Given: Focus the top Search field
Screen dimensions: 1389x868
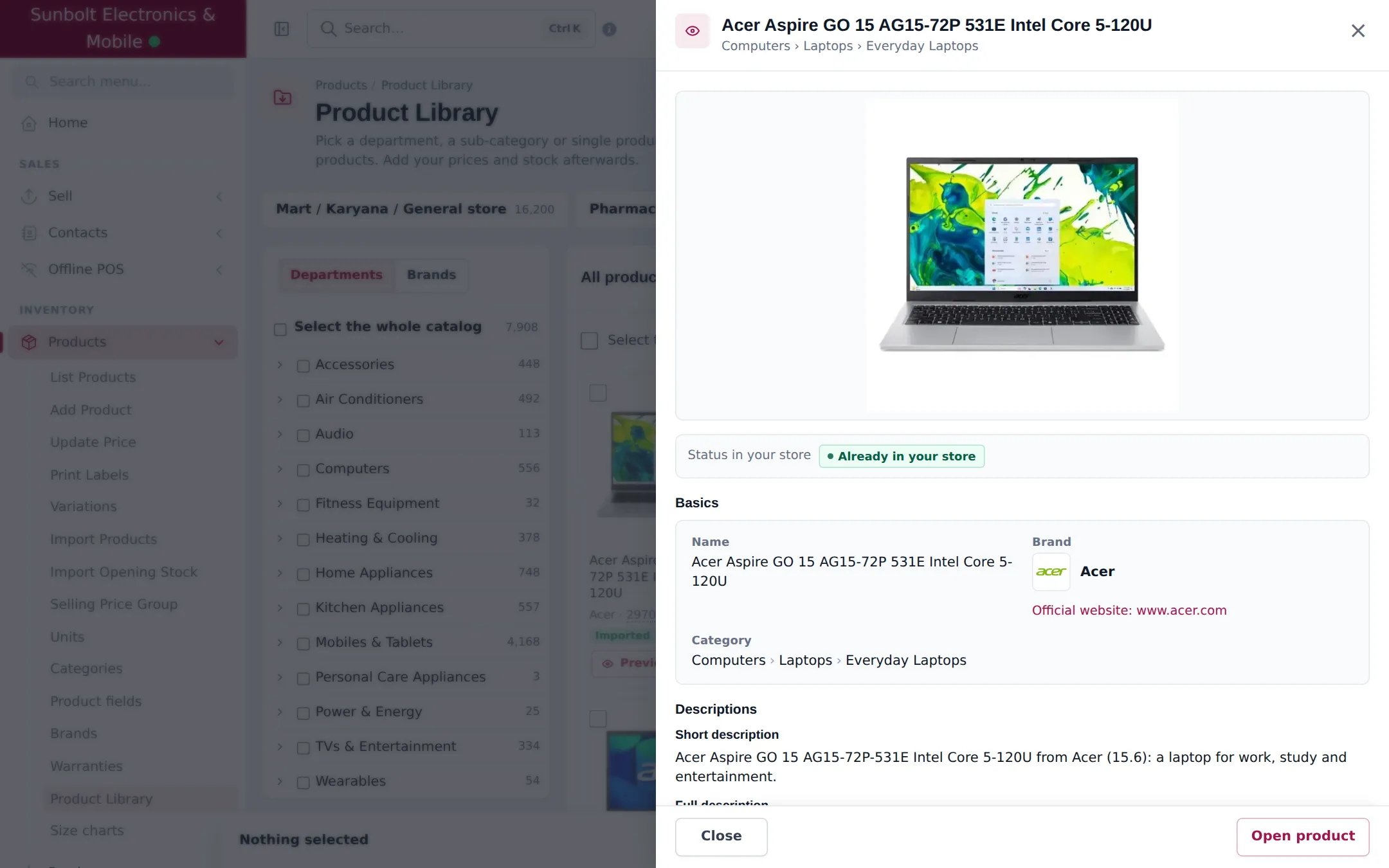Looking at the screenshot, I should 451,29.
